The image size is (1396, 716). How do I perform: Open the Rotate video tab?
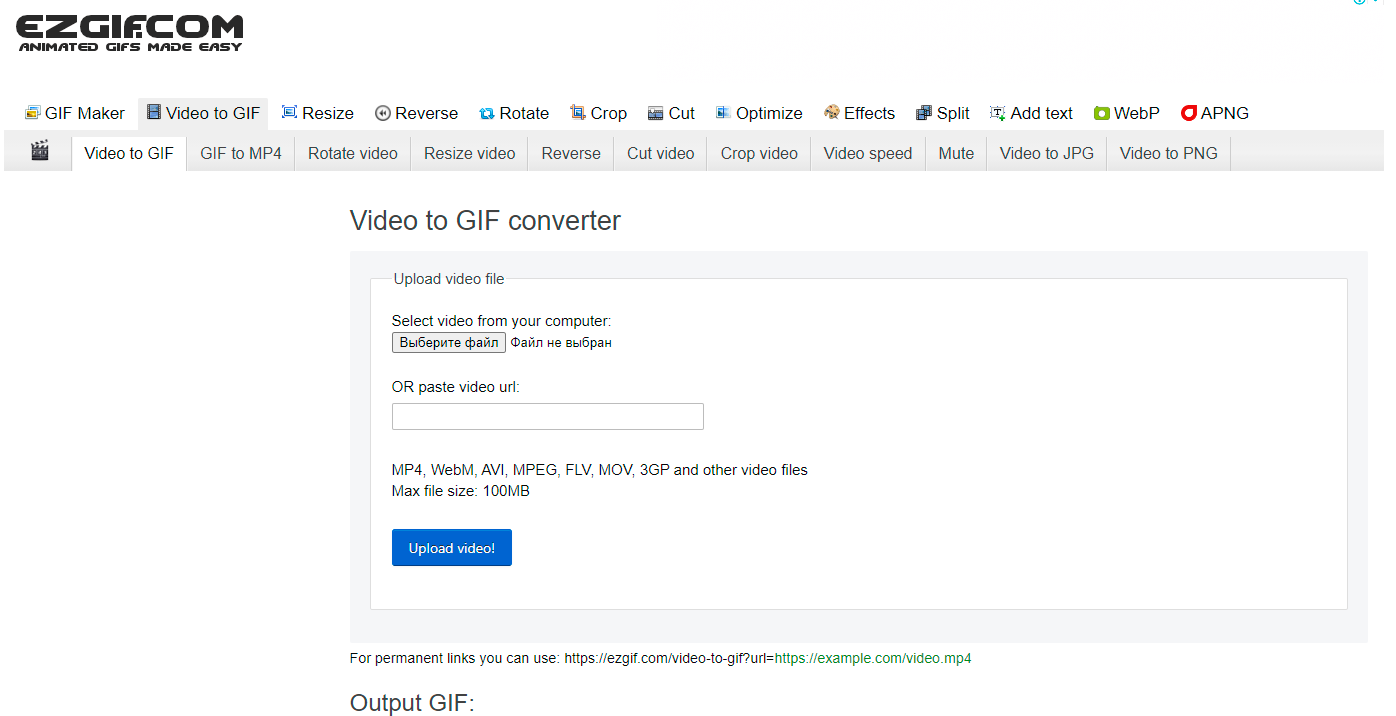tap(353, 153)
